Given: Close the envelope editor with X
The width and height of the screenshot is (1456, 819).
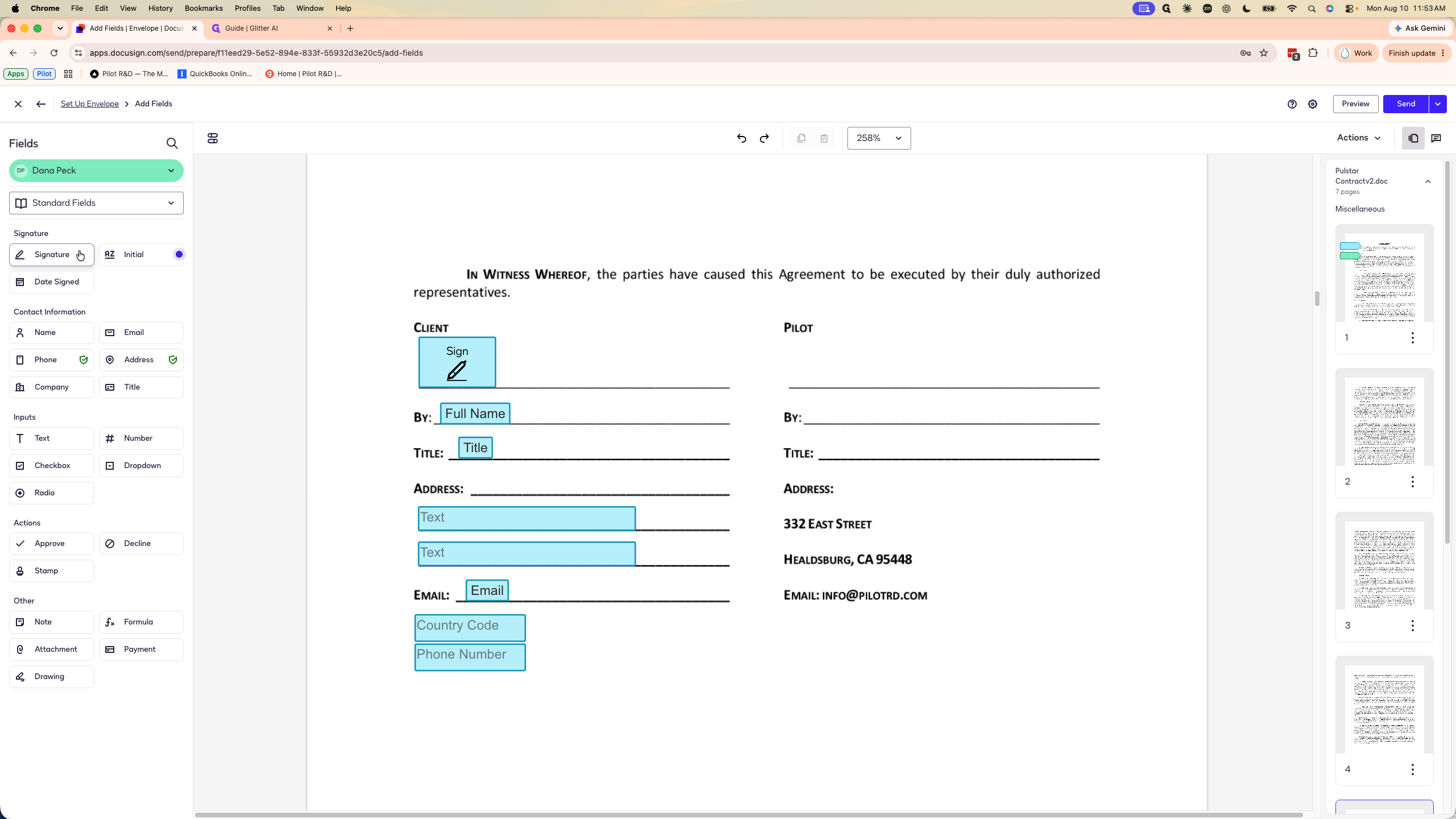Looking at the screenshot, I should pyautogui.click(x=18, y=104).
